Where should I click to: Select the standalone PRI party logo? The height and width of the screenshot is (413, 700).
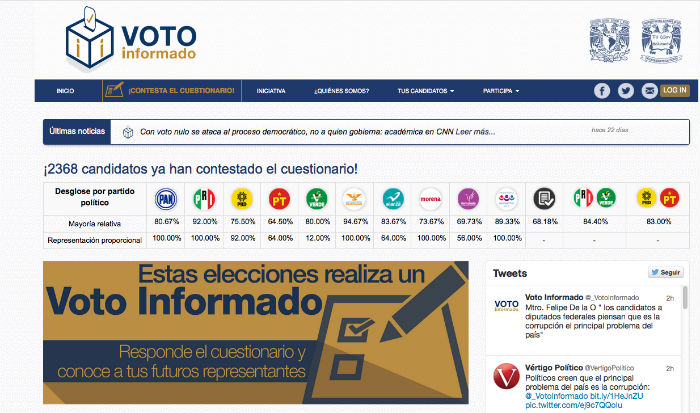(204, 199)
